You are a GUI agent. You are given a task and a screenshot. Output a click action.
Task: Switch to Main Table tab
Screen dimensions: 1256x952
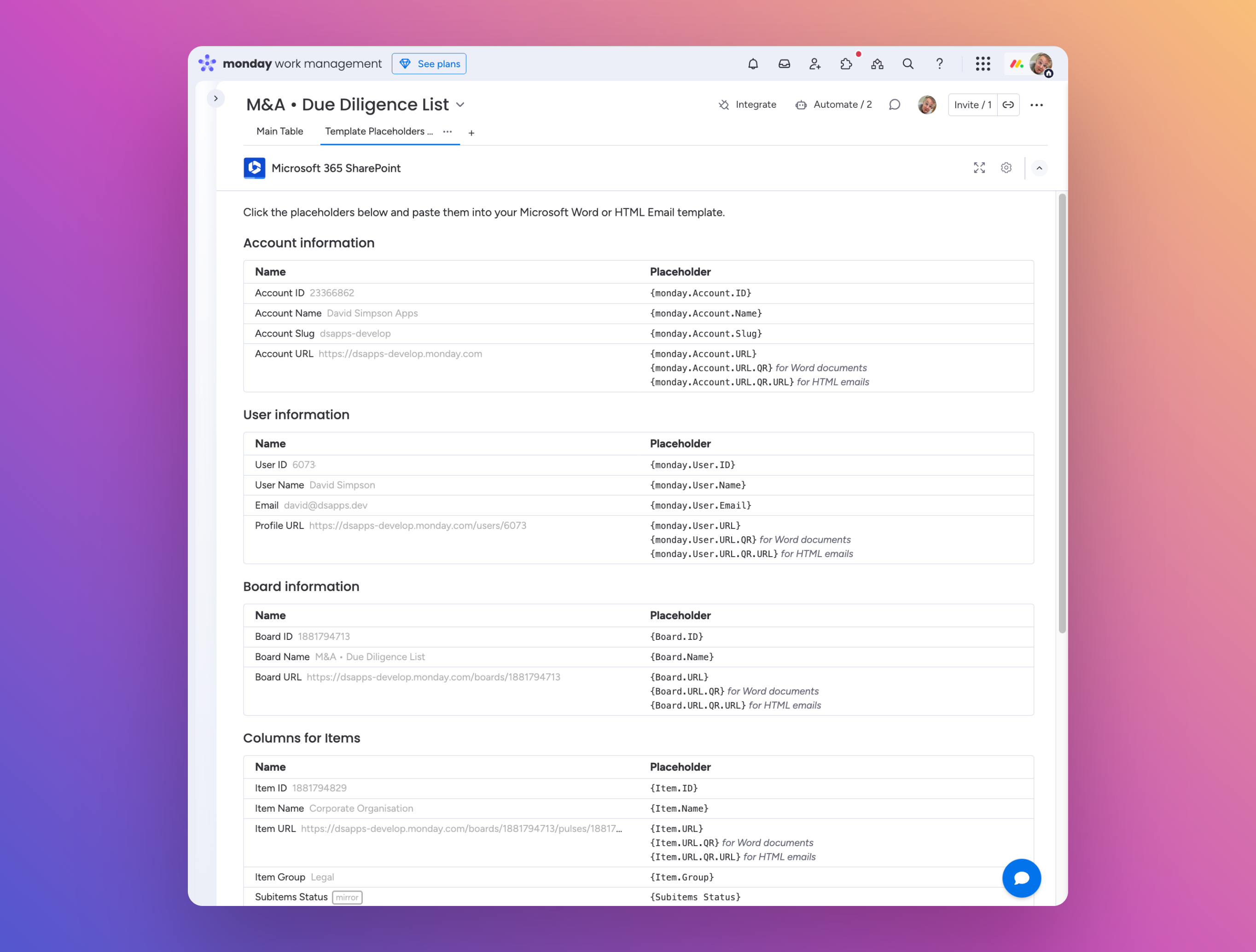coord(279,131)
